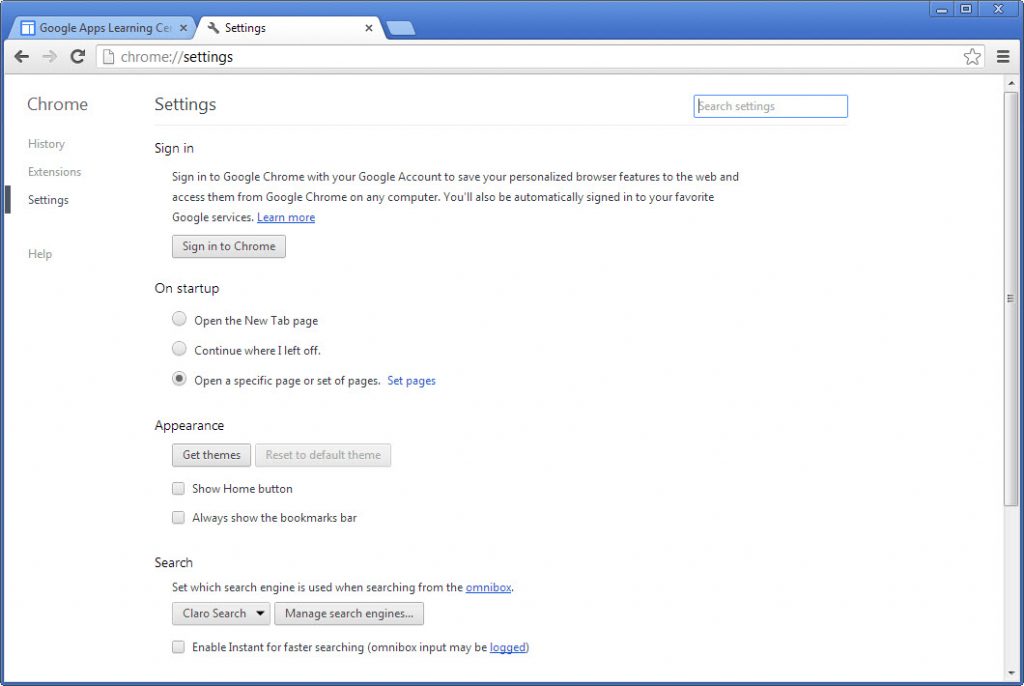Check Always show the bookmarks bar
Viewport: 1024px width, 686px height.
(178, 517)
